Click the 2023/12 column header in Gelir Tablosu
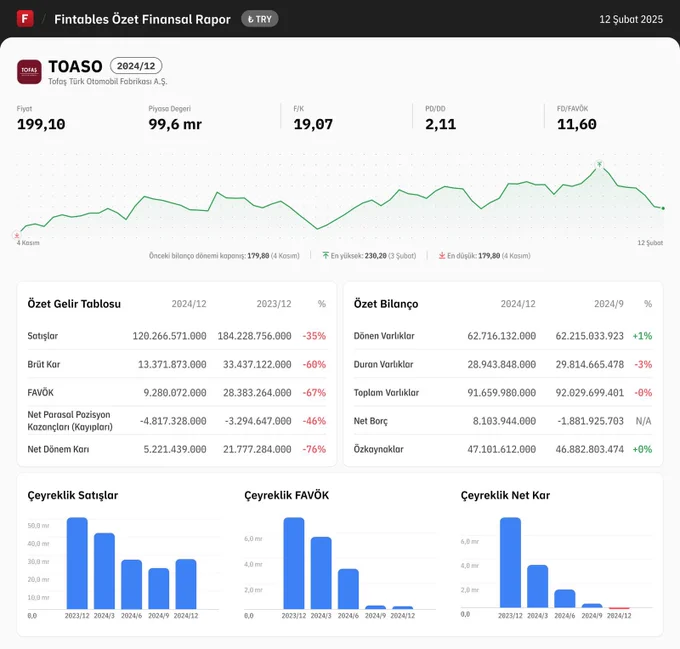This screenshot has width=680, height=649. pyautogui.click(x=274, y=304)
